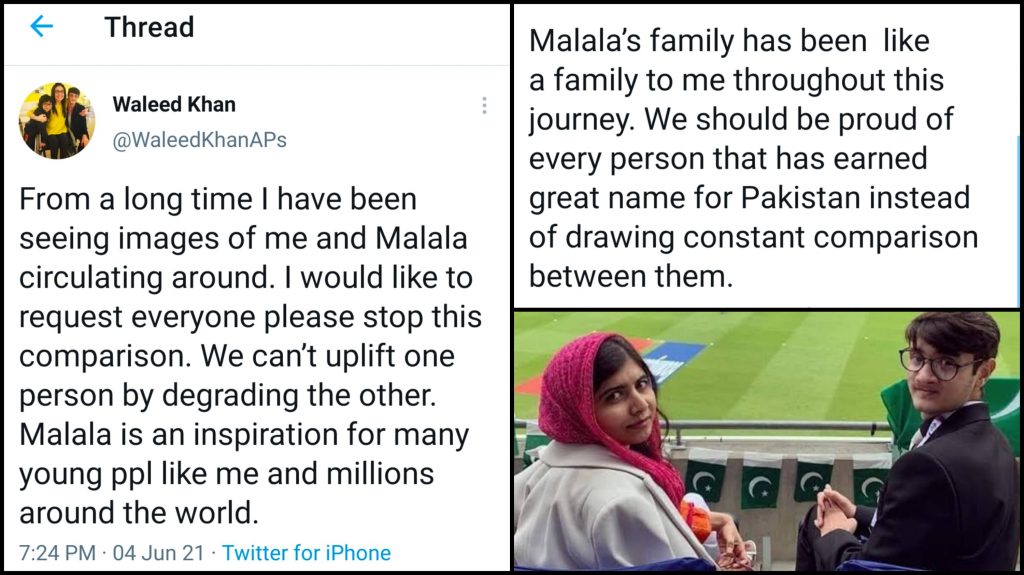Tap the blue back arrow
The width and height of the screenshot is (1024, 575).
[41, 27]
